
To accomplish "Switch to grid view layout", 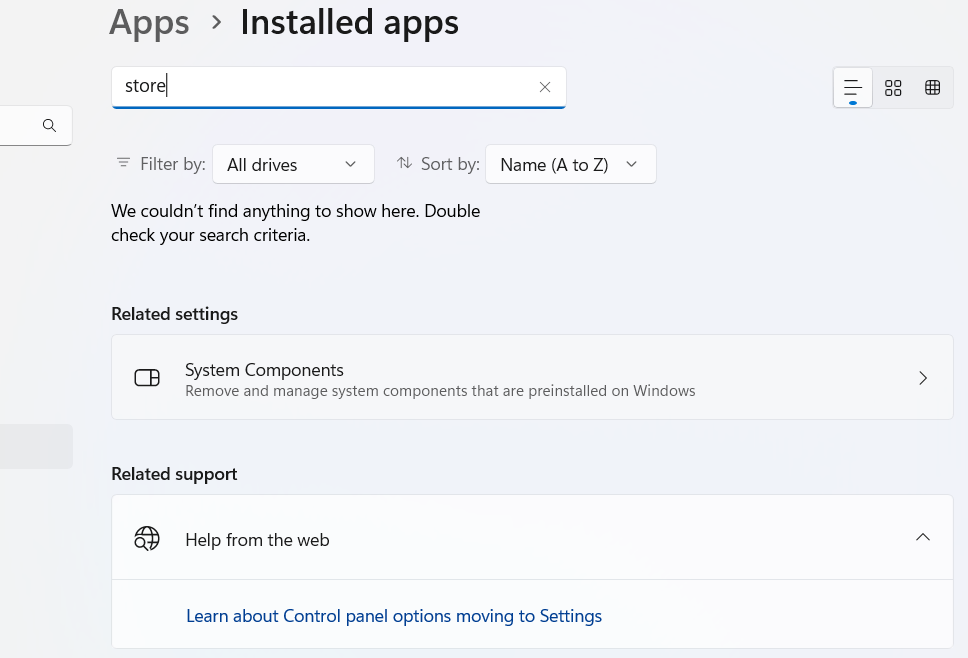I will (x=893, y=88).
